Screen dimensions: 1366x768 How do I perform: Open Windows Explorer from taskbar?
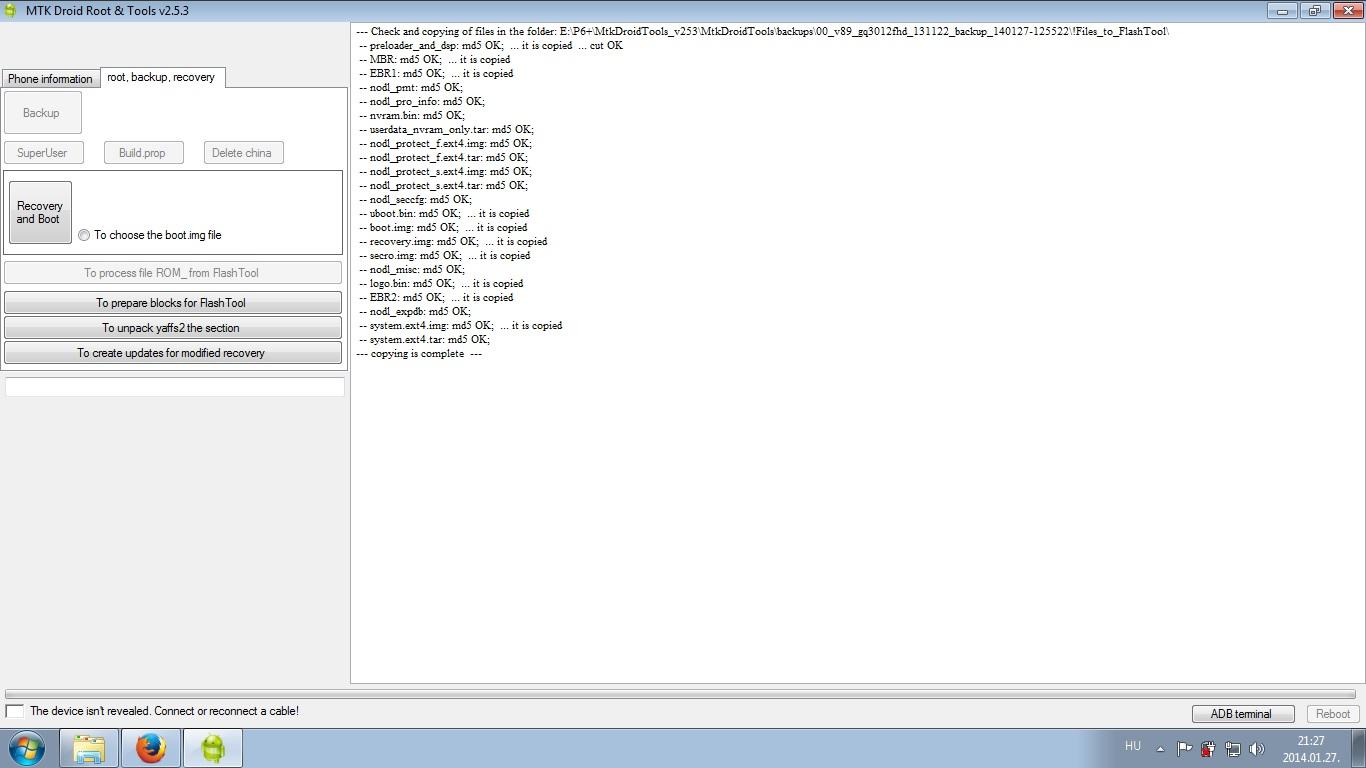(89, 748)
